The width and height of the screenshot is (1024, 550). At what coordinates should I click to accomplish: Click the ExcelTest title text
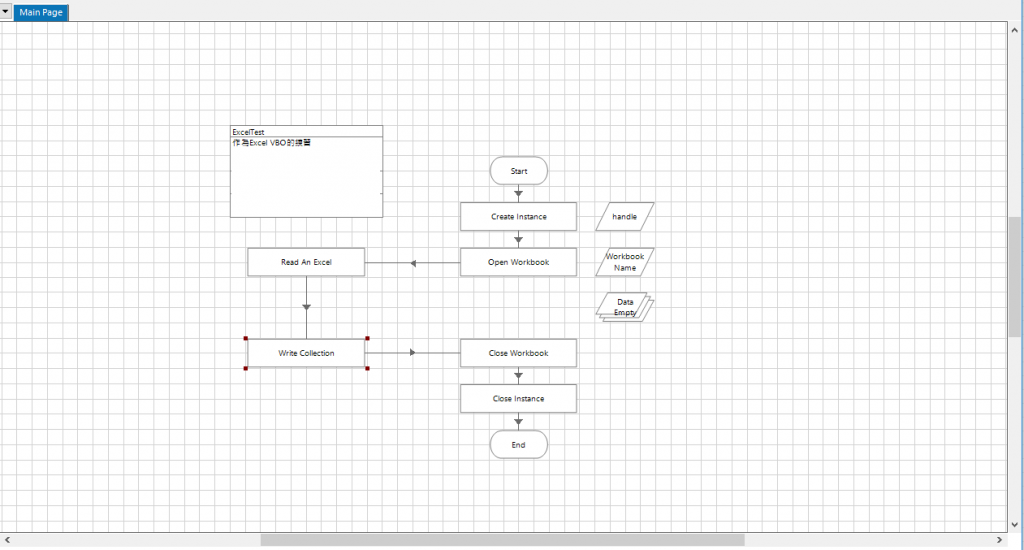click(248, 132)
